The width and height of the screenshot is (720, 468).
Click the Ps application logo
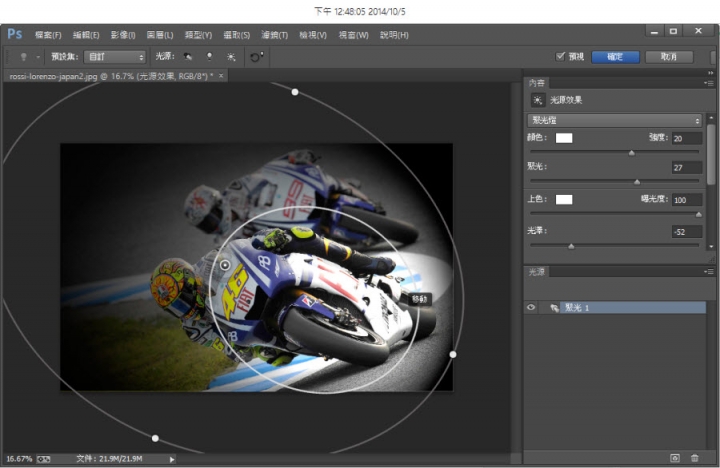pos(15,34)
